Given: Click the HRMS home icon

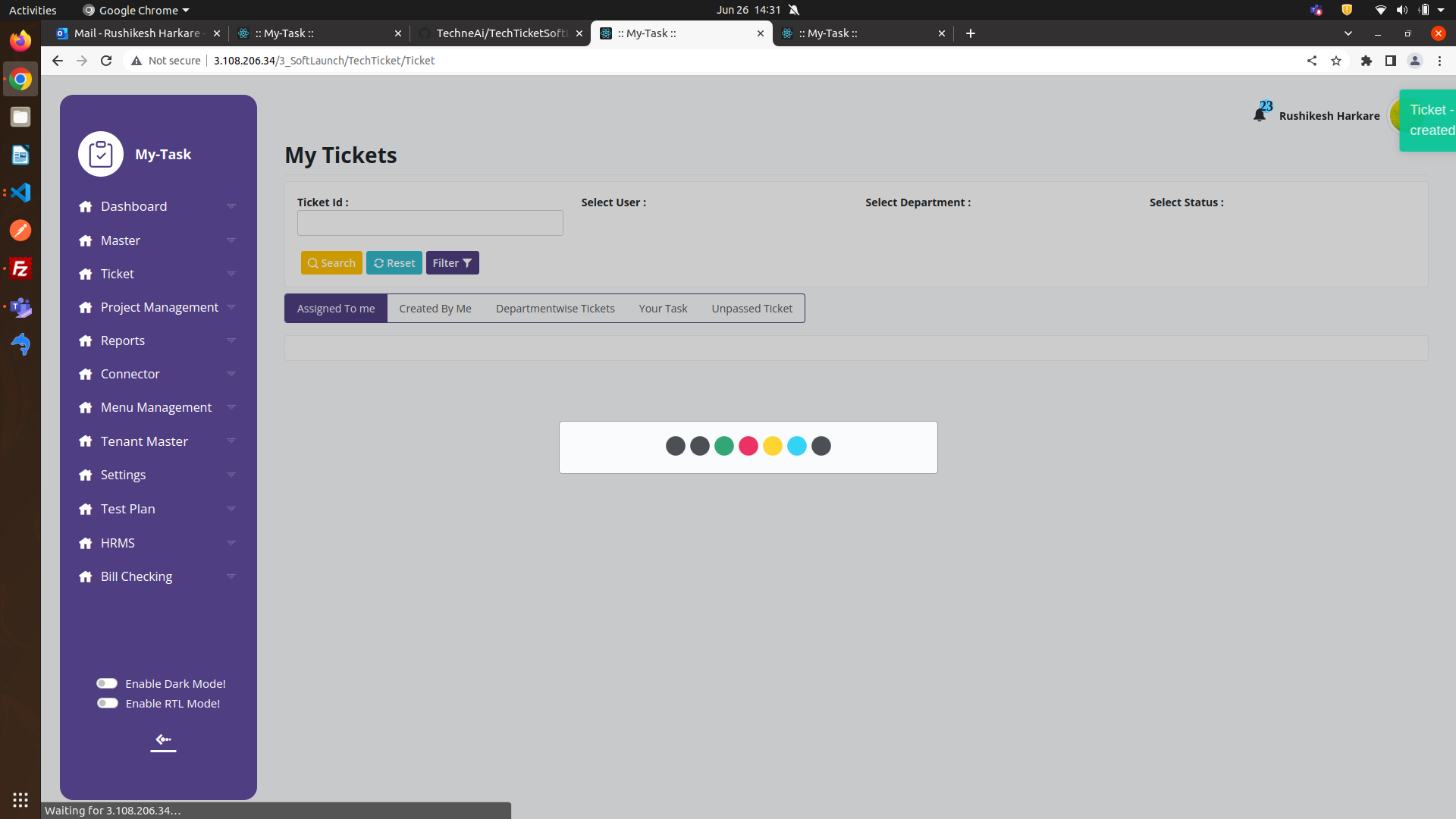Looking at the screenshot, I should pos(85,543).
